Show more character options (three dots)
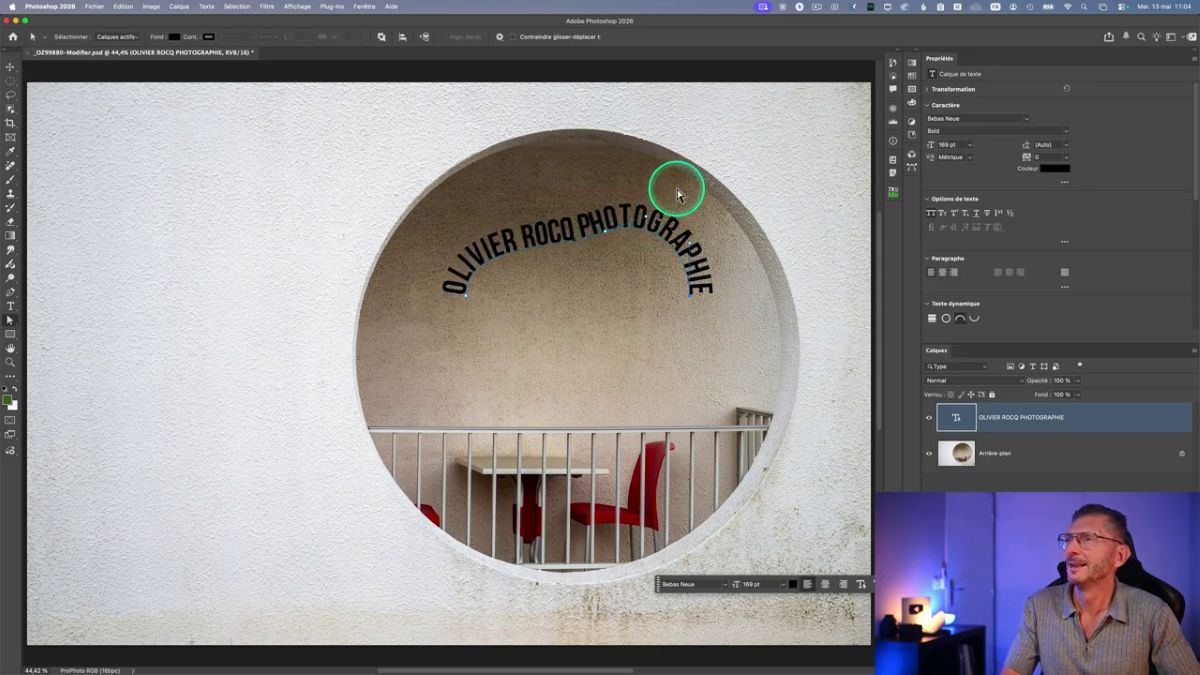The width and height of the screenshot is (1200, 675). click(x=1064, y=182)
